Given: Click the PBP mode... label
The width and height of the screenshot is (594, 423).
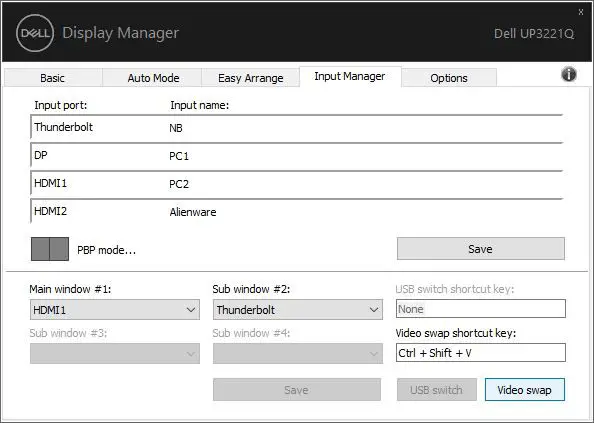Looking at the screenshot, I should [106, 250].
